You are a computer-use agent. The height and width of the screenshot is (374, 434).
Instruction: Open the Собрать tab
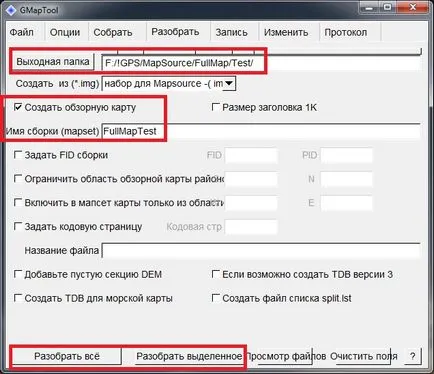point(113,32)
